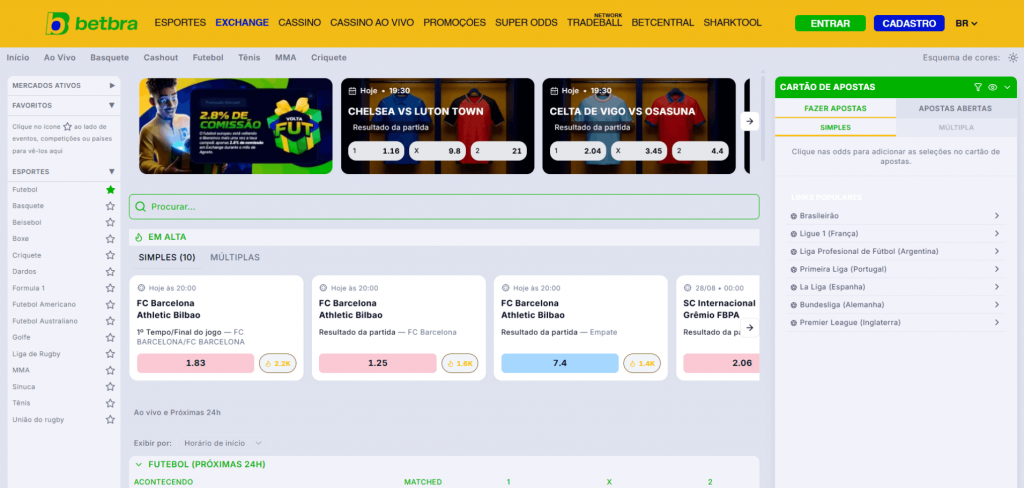Click in the Procurar search field
This screenshot has width=1024, height=488.
pyautogui.click(x=444, y=206)
